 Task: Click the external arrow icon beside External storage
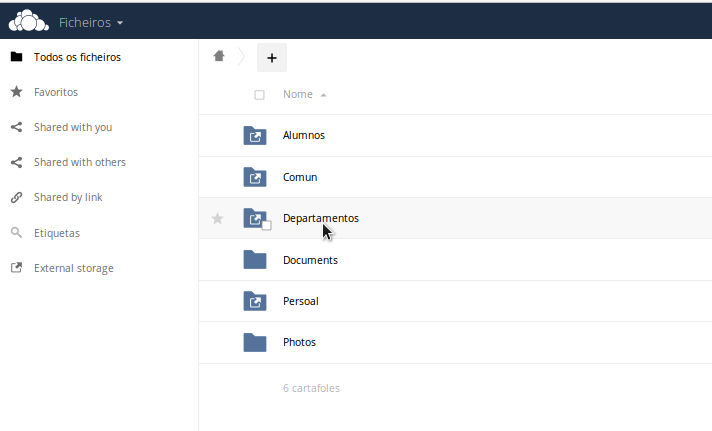pos(16,268)
